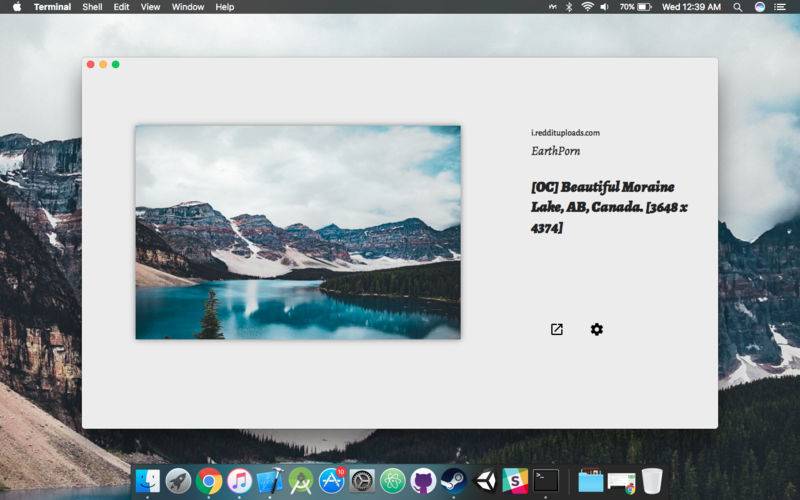Launch Steam from the dock
The height and width of the screenshot is (500, 800).
pyautogui.click(x=454, y=481)
